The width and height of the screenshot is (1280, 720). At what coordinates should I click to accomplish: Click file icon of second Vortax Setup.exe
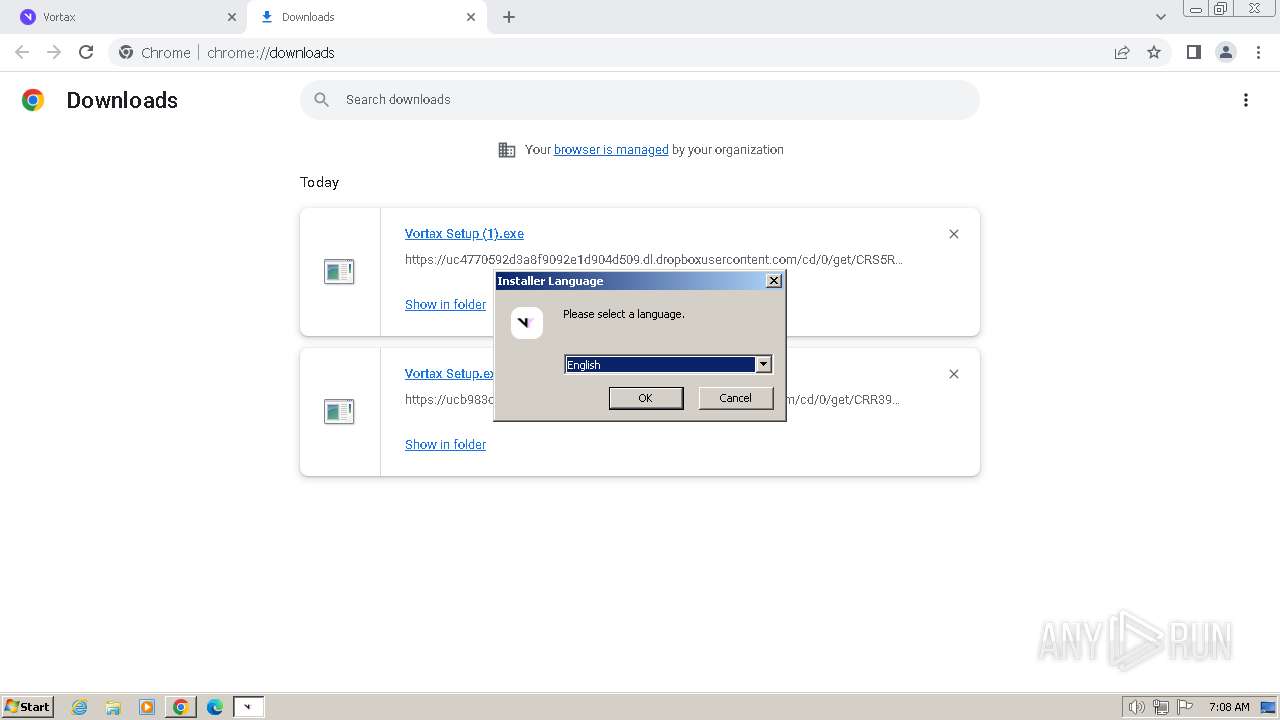339,411
